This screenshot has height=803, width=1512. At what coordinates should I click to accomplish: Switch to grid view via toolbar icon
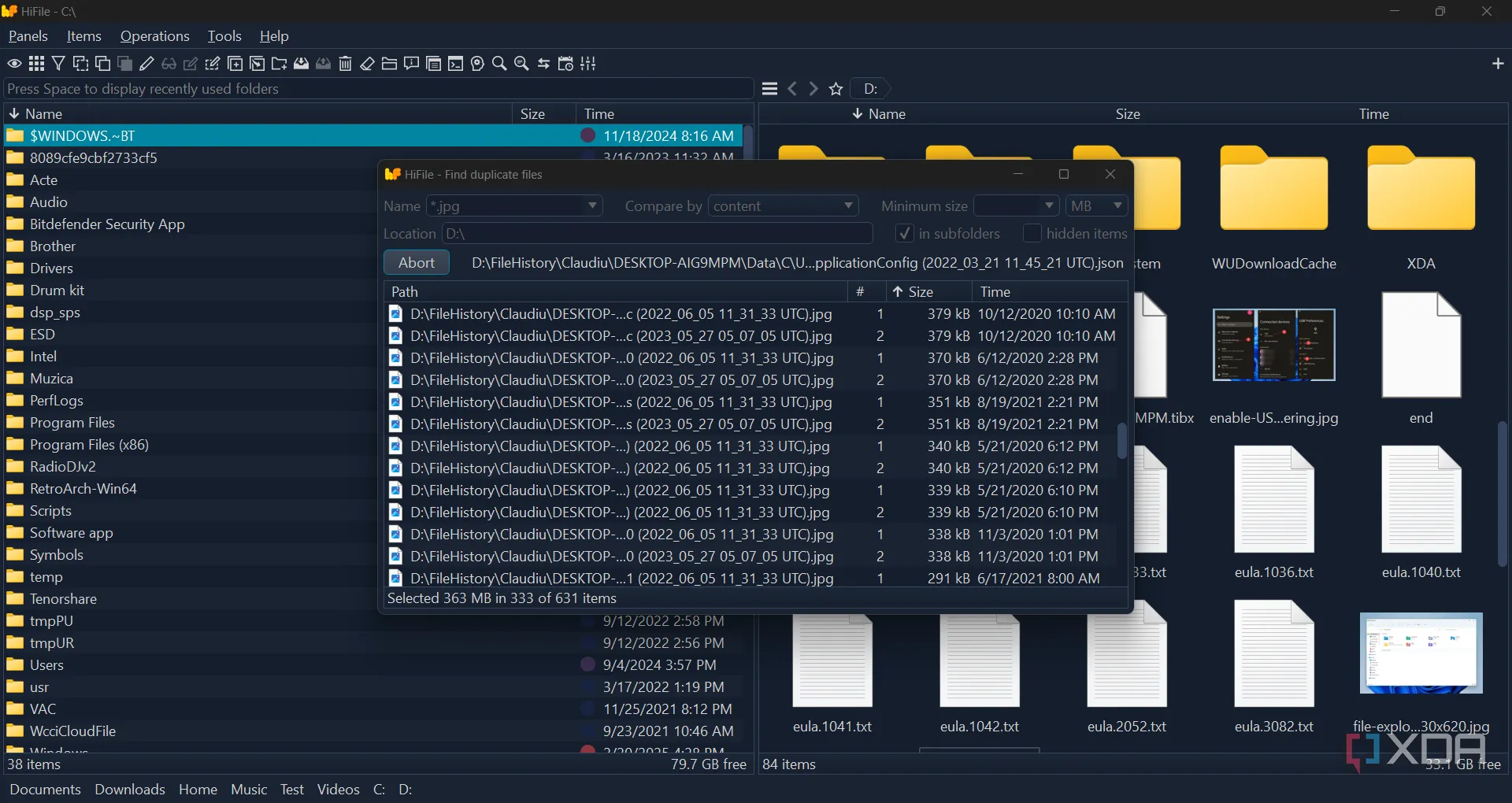click(36, 64)
